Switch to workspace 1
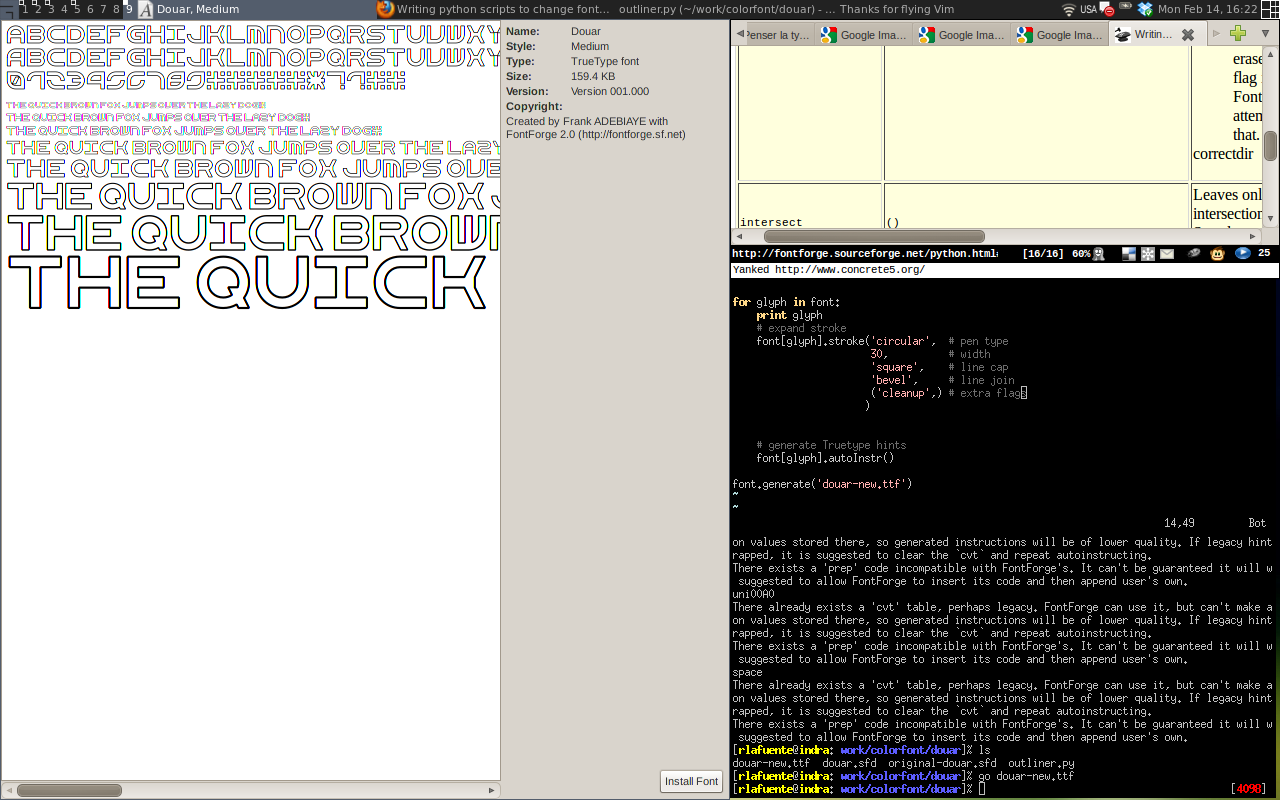 (x=25, y=9)
